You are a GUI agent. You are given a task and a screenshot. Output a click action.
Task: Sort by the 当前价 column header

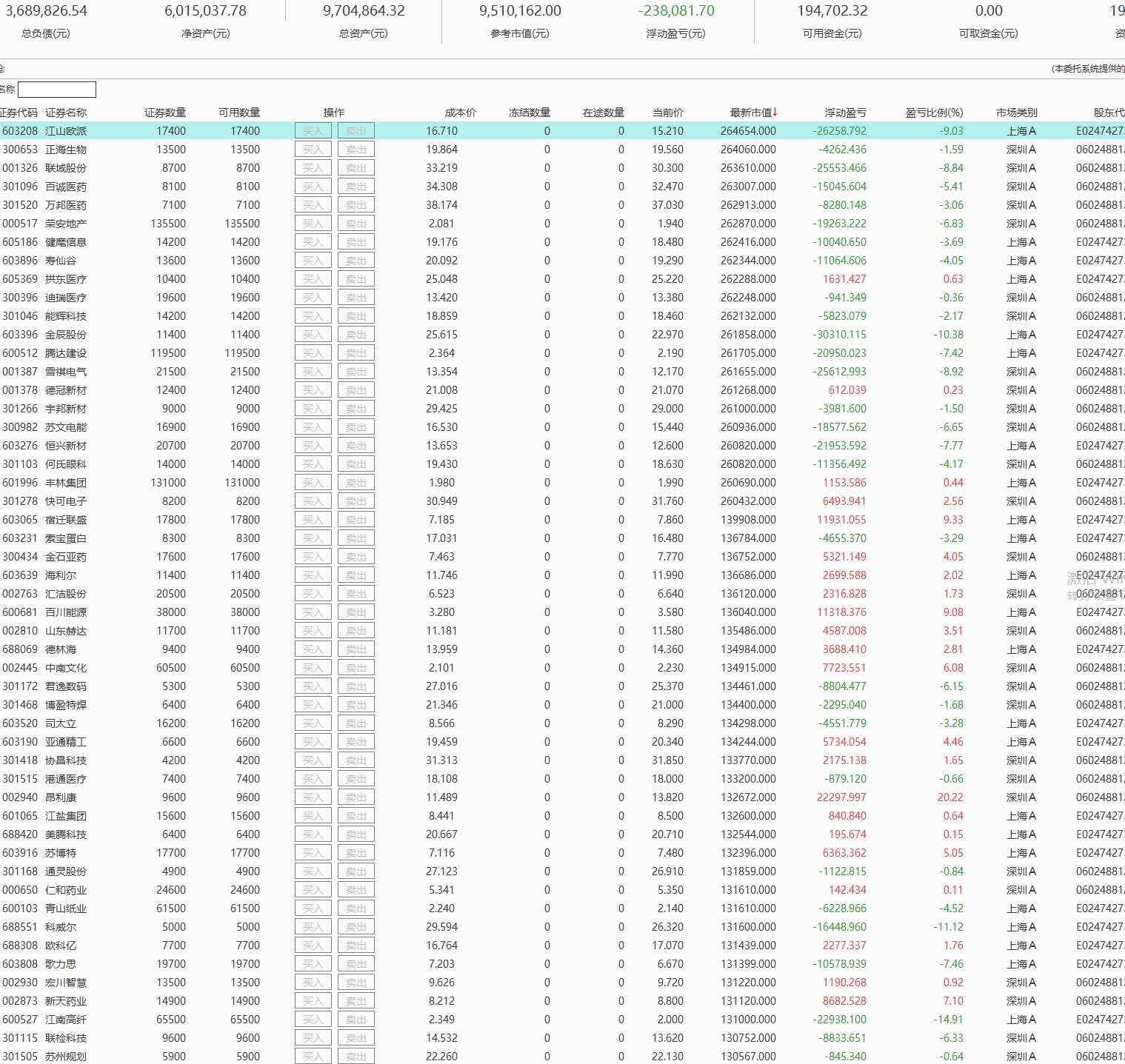[x=668, y=113]
